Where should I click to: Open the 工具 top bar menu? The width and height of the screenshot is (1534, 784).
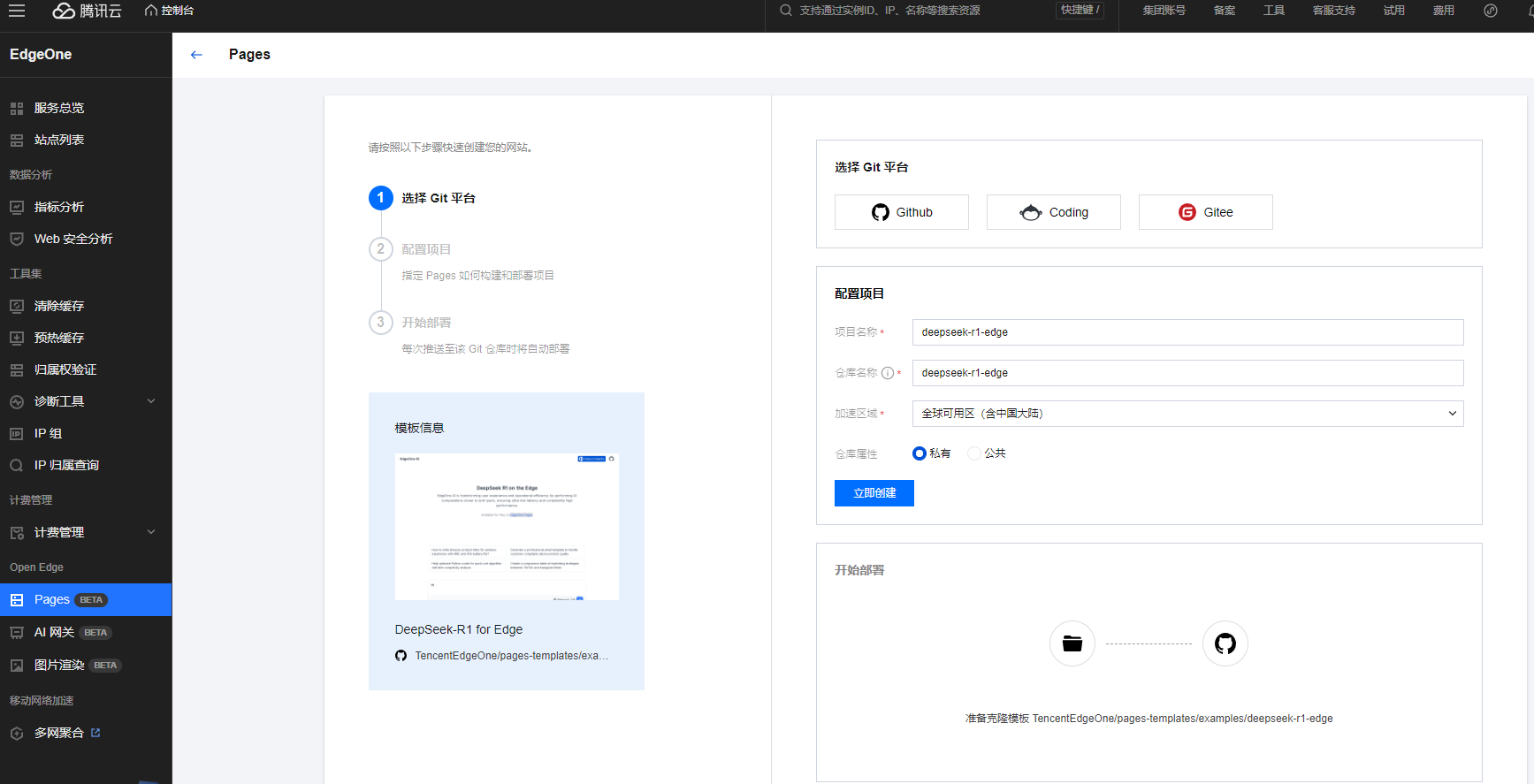click(x=1274, y=11)
